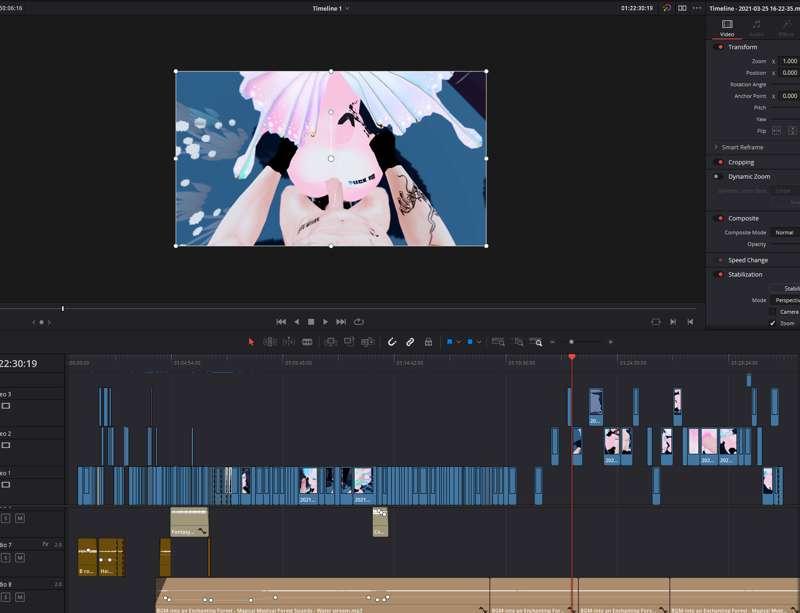The height and width of the screenshot is (613, 800).
Task: Toggle the magnet Snapping icon
Action: (391, 342)
